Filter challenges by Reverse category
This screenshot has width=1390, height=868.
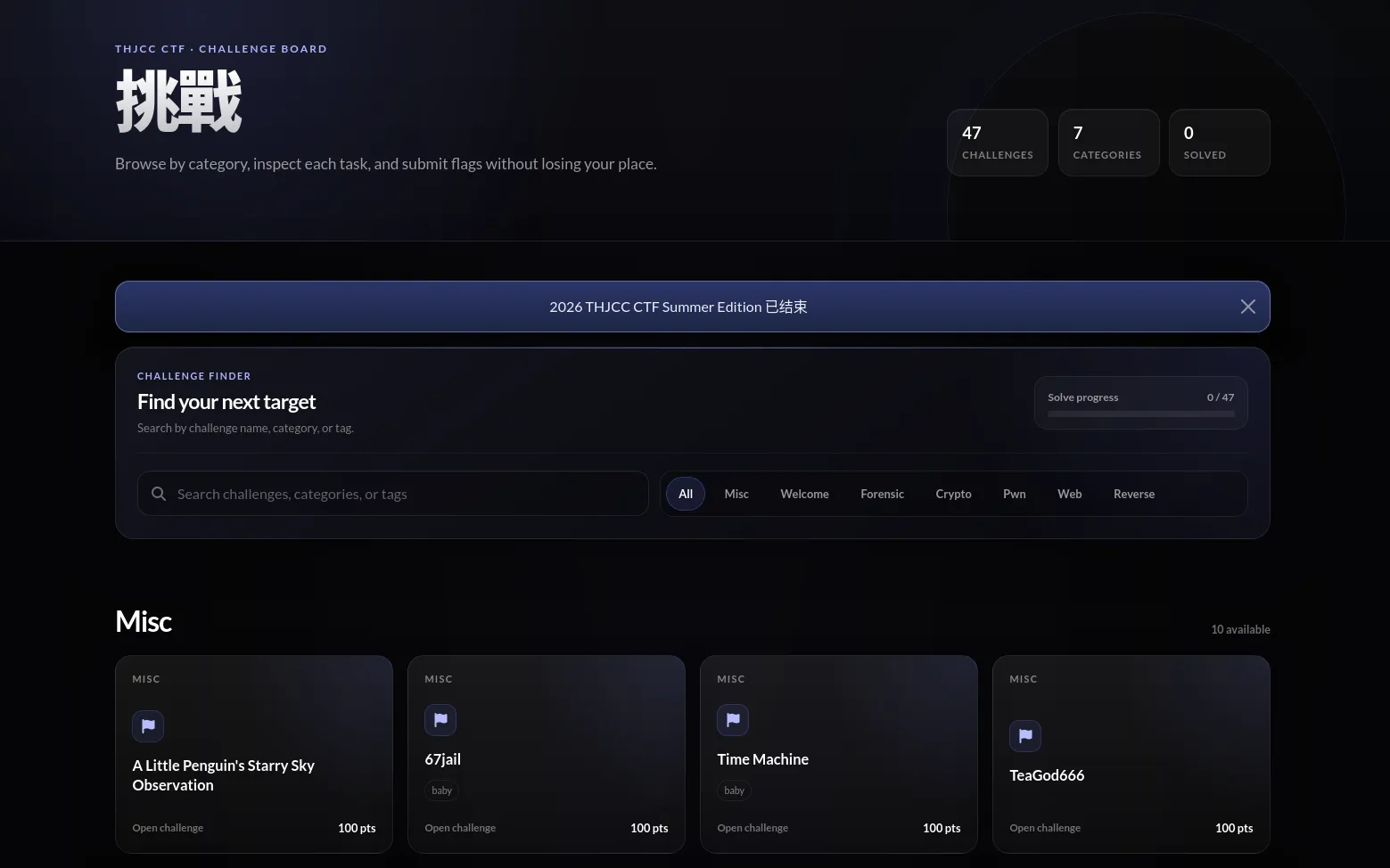(x=1134, y=494)
